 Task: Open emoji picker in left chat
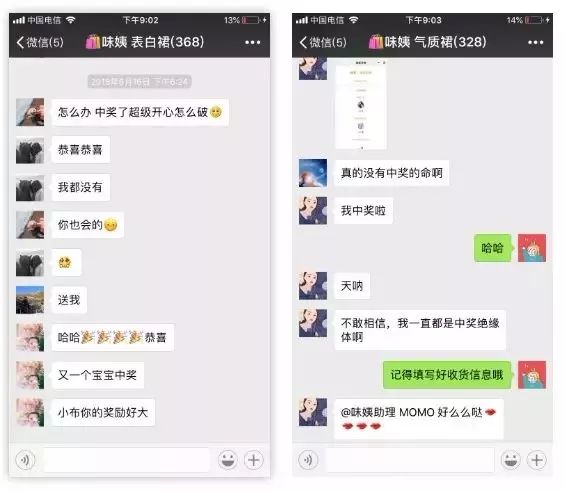pos(228,460)
